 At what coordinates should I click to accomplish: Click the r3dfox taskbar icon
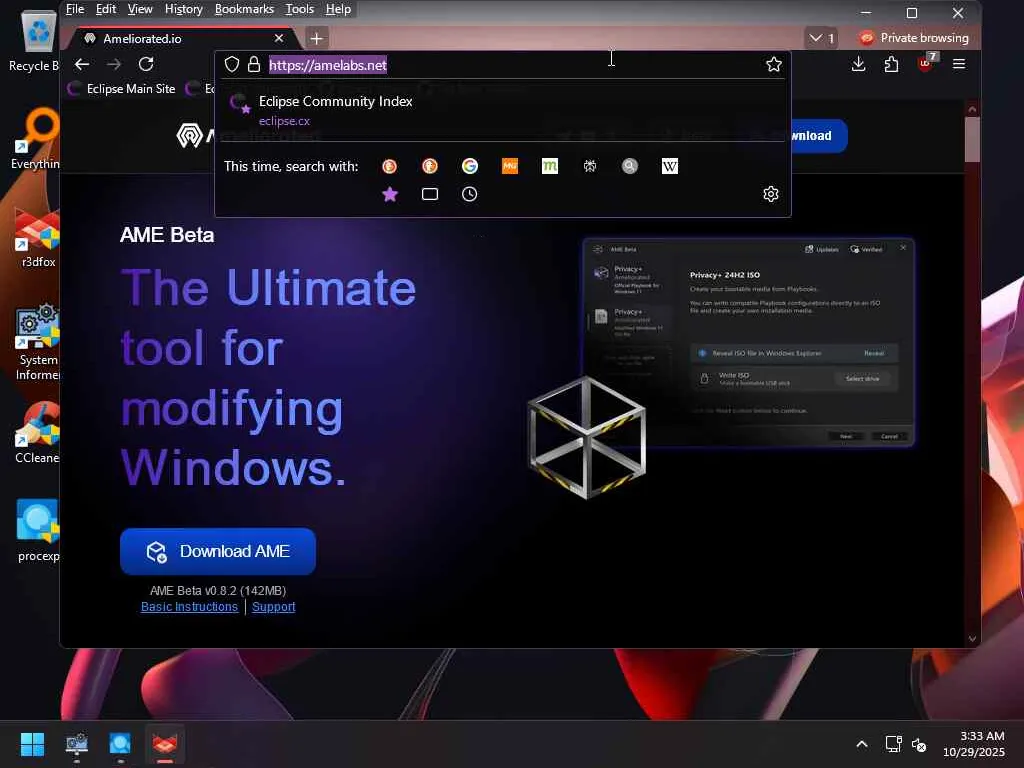pyautogui.click(x=165, y=744)
